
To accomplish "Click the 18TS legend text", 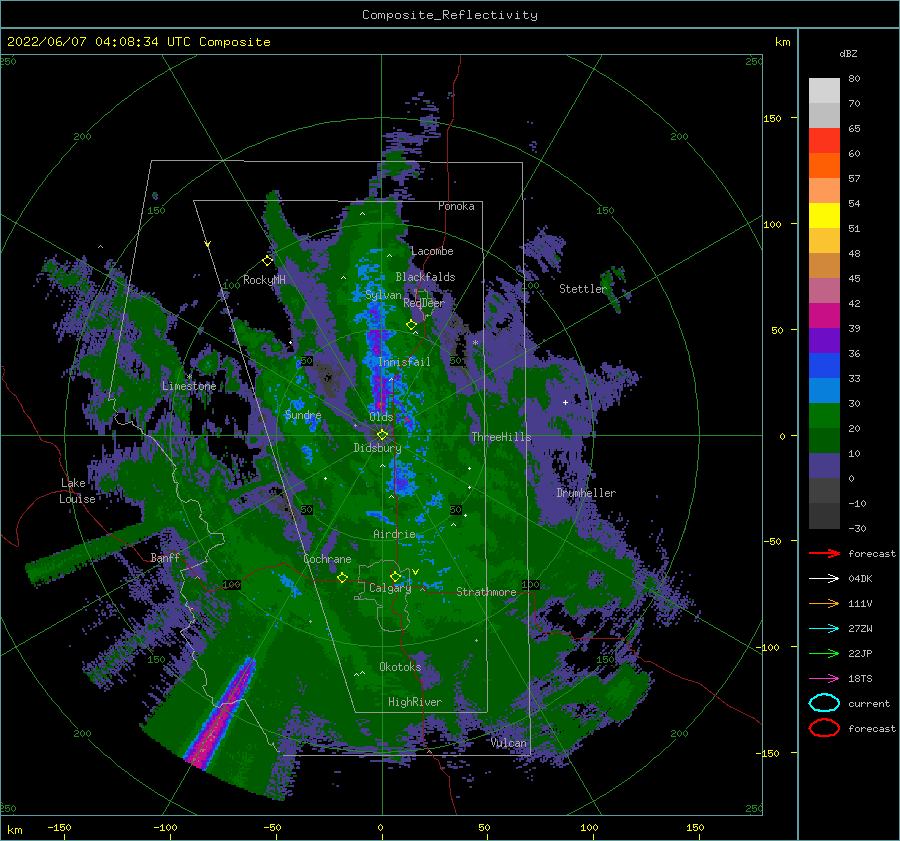I will coord(860,679).
